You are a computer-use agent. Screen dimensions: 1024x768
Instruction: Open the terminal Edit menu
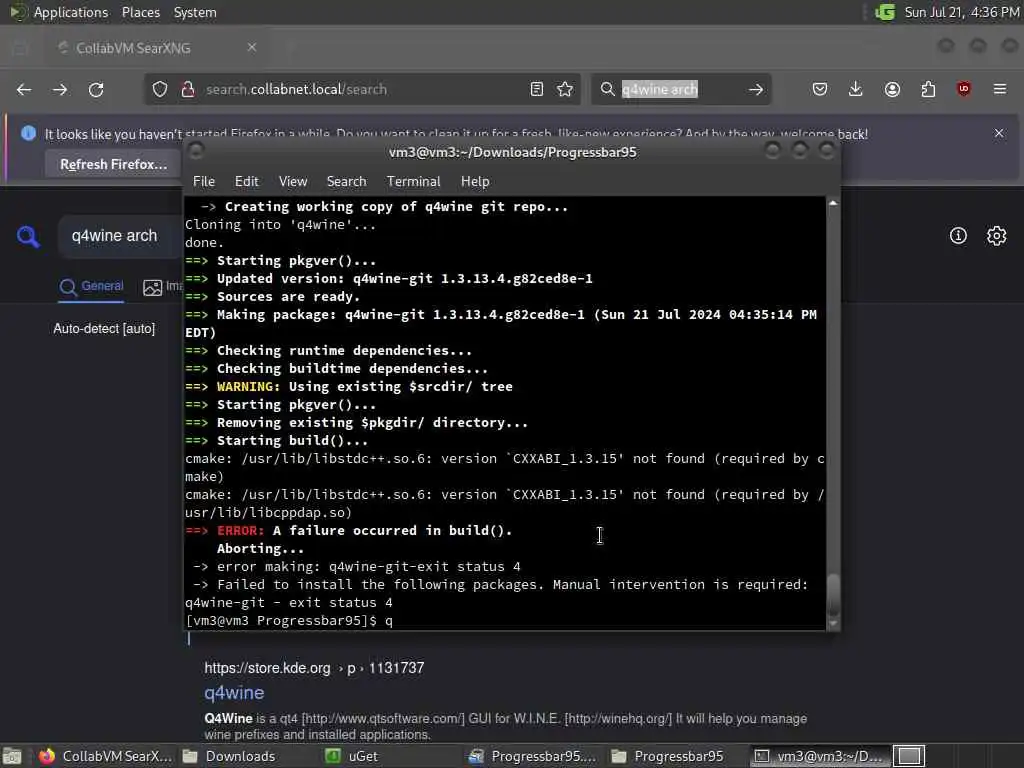246,182
